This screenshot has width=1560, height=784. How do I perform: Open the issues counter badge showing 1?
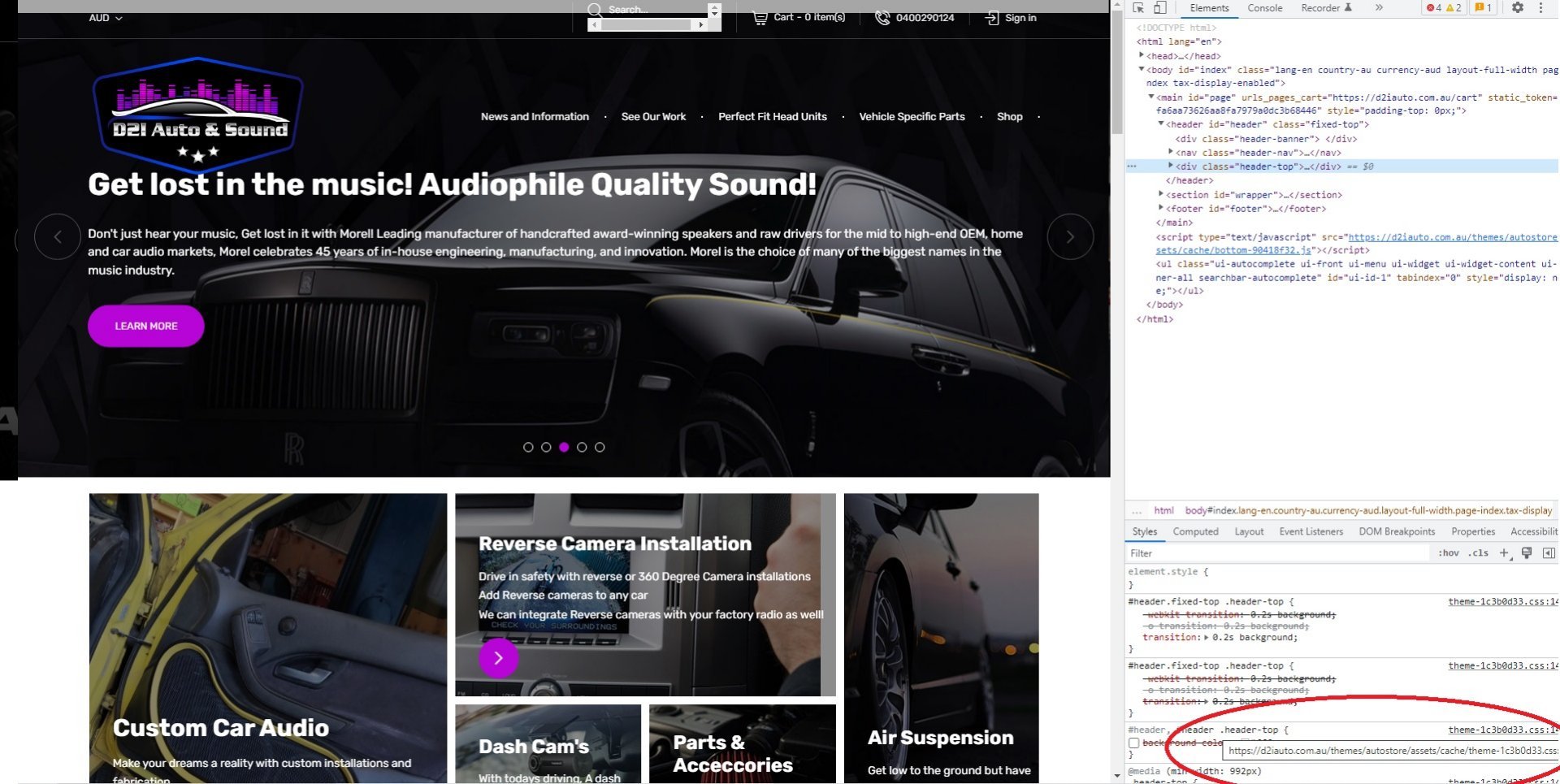[x=1484, y=8]
